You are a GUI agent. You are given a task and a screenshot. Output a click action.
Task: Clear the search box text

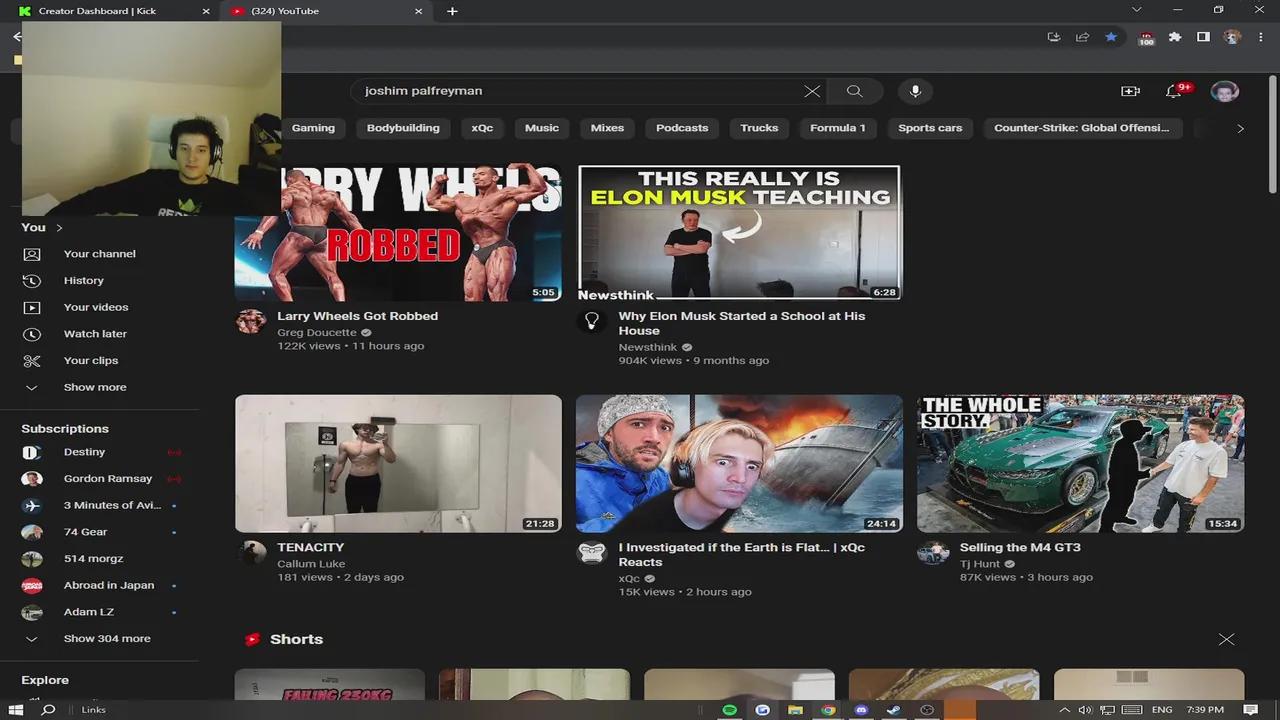[x=812, y=91]
